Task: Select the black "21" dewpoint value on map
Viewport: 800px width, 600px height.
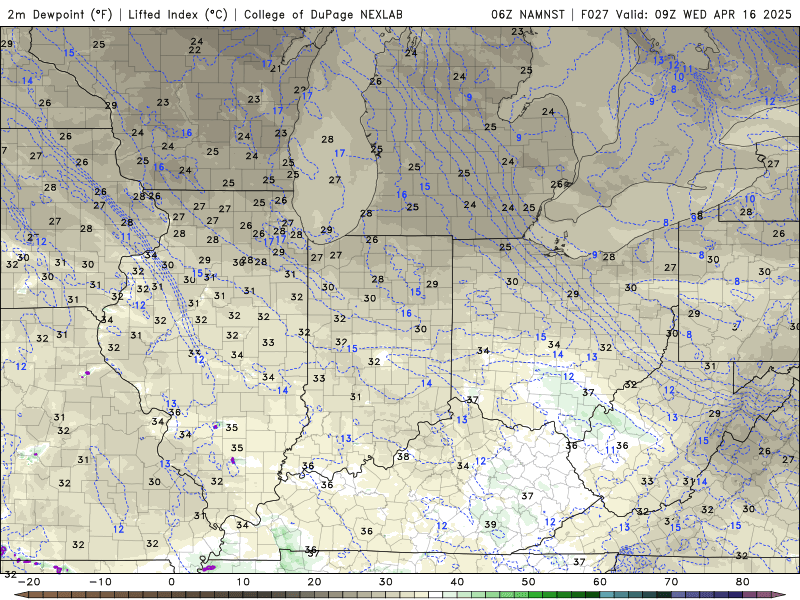Action: tap(276, 68)
